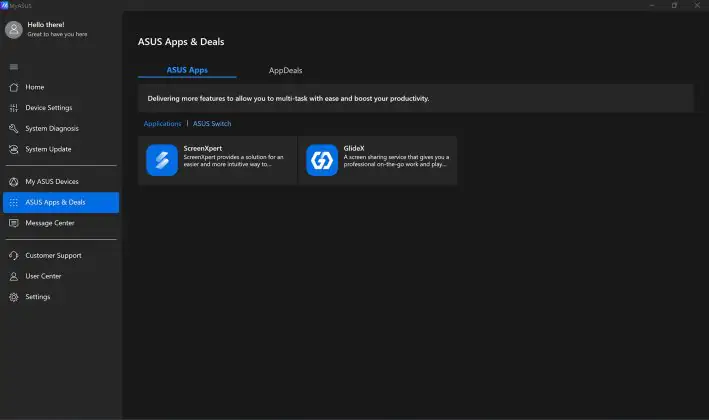Open System Update page
This screenshot has width=709, height=420.
48,149
